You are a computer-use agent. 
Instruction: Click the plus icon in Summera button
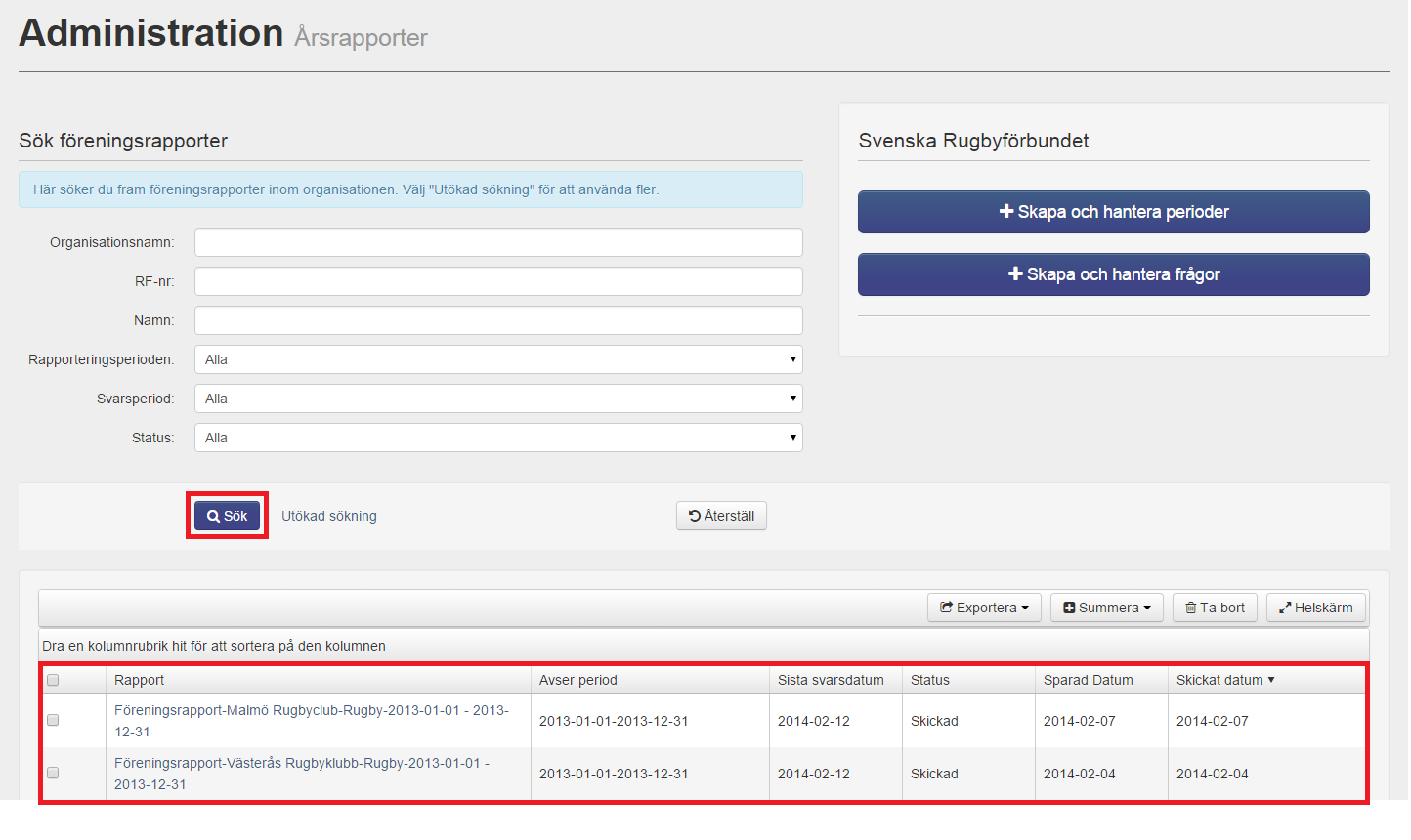tap(1069, 608)
